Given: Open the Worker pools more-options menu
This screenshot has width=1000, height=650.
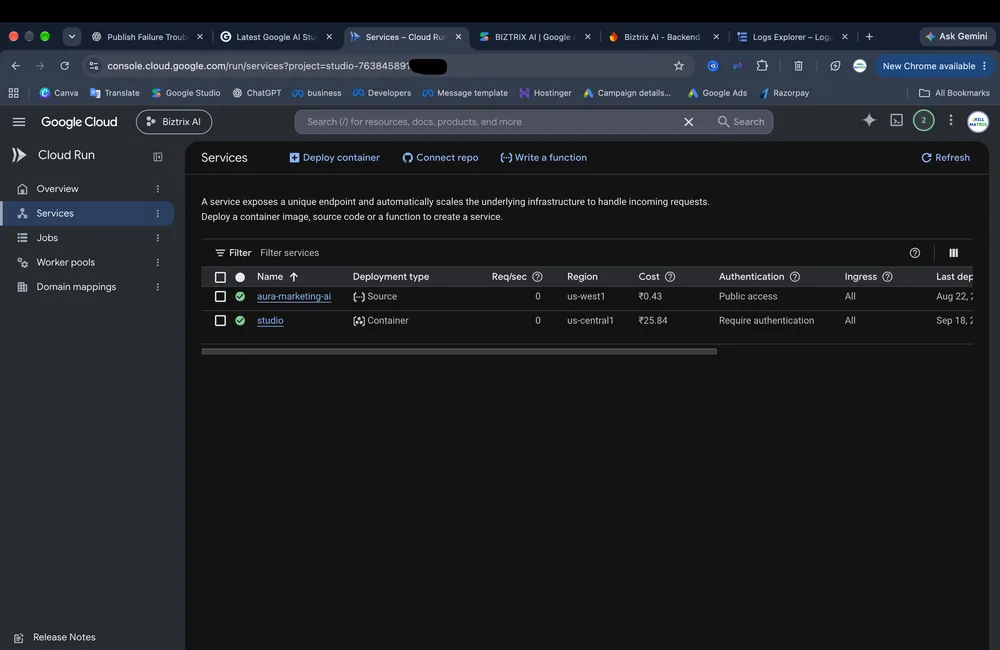Looking at the screenshot, I should 158,262.
